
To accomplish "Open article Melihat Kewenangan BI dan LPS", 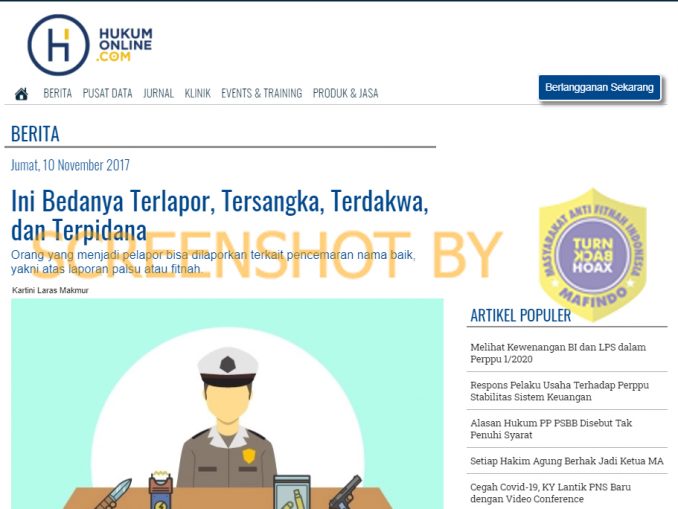I will click(x=558, y=353).
